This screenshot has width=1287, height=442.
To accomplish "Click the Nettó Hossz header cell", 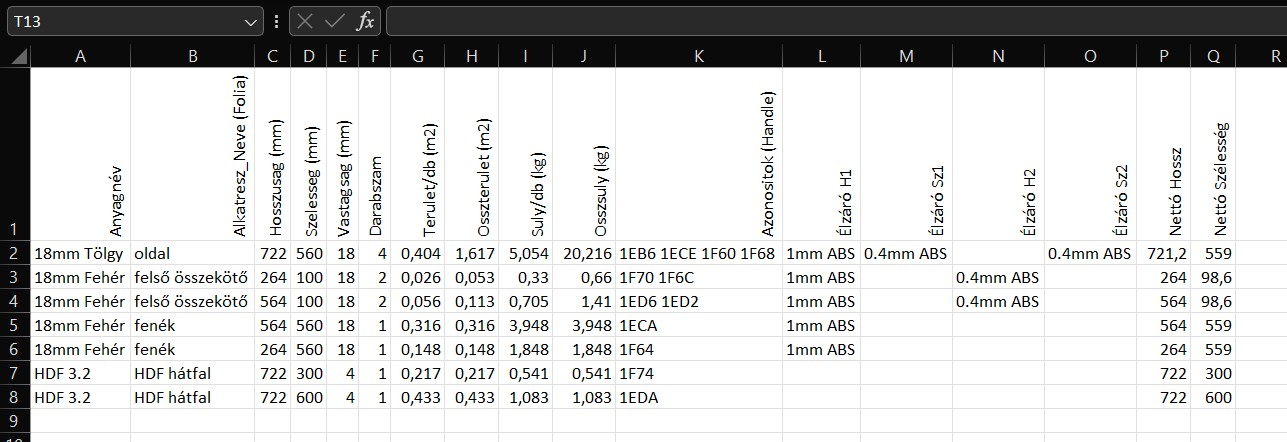I will [1164, 153].
